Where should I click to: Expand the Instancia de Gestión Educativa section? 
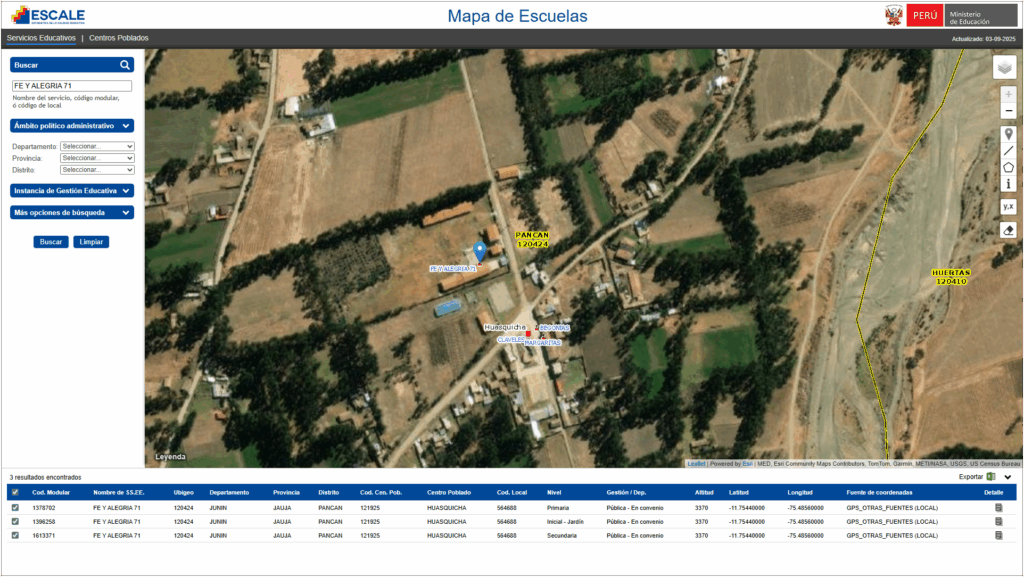(71, 190)
